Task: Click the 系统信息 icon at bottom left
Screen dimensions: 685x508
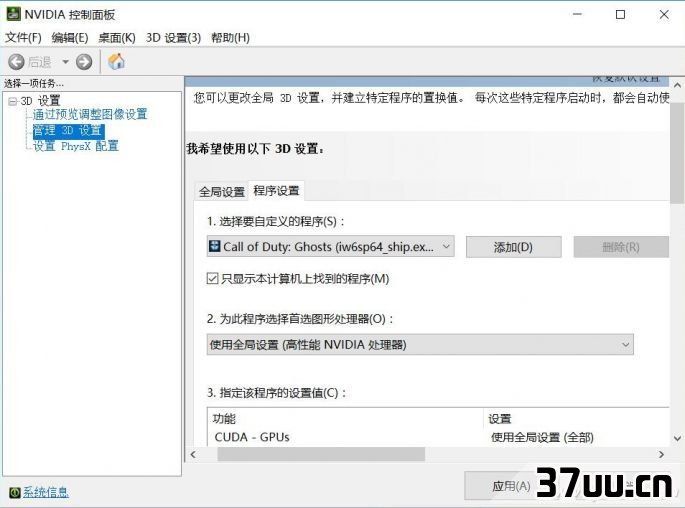Action: click(14, 493)
